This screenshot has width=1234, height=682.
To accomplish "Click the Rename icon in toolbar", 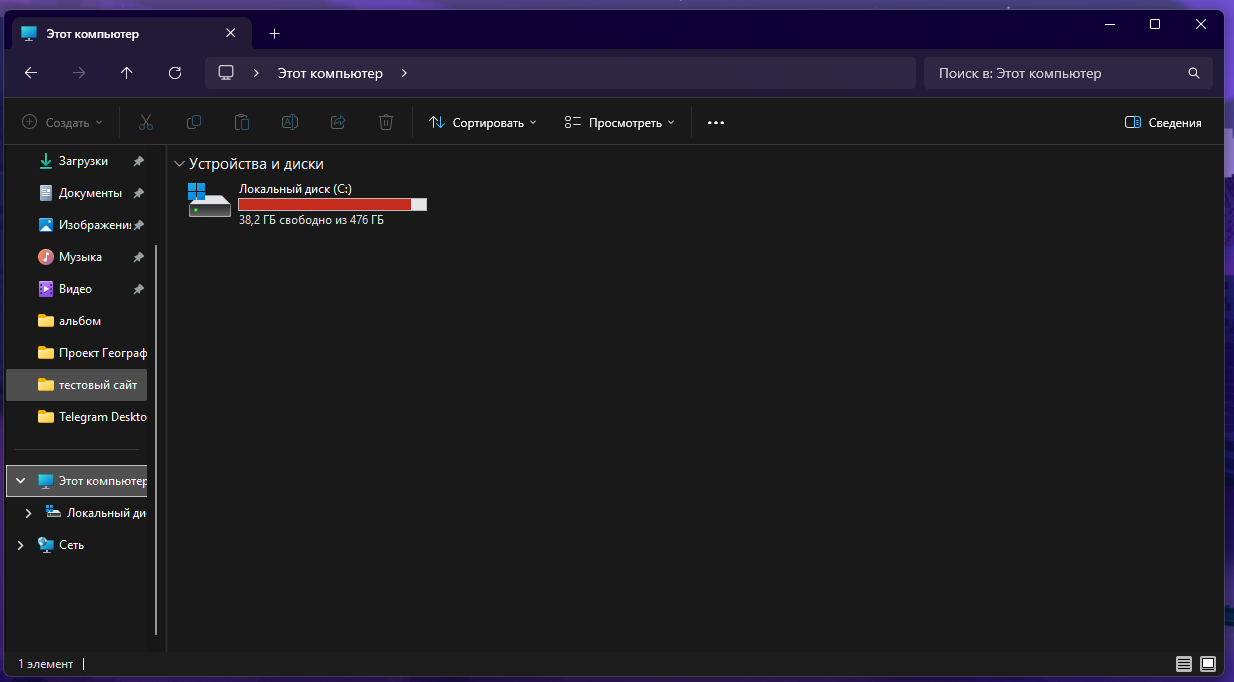I will tap(290, 122).
